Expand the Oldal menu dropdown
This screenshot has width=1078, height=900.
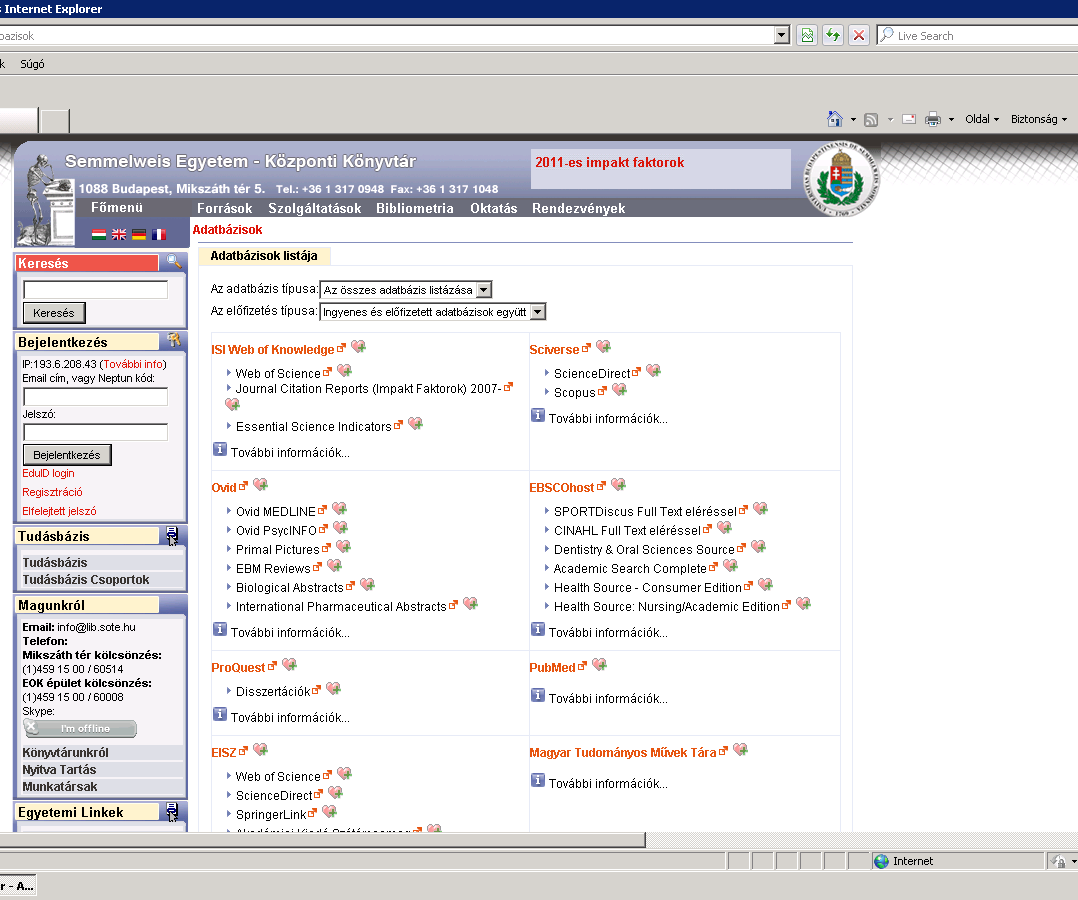tap(982, 119)
